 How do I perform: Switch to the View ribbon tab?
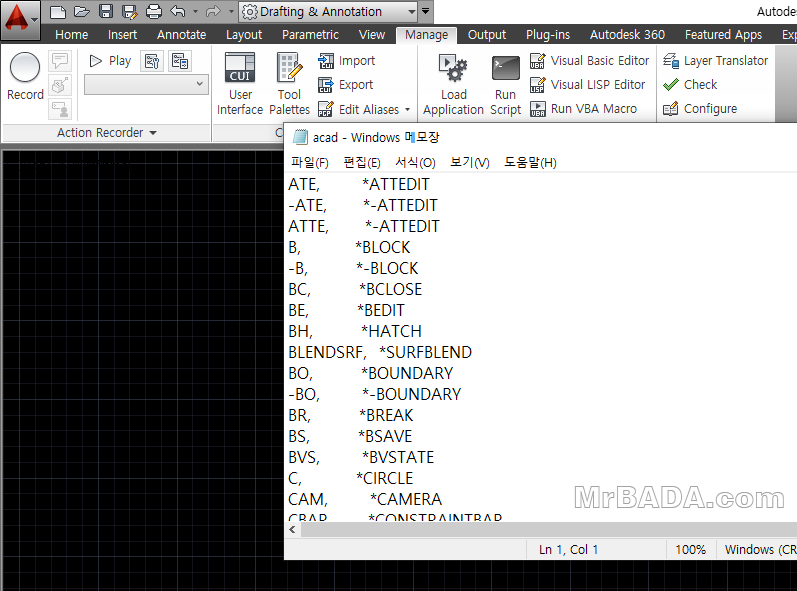pyautogui.click(x=372, y=35)
